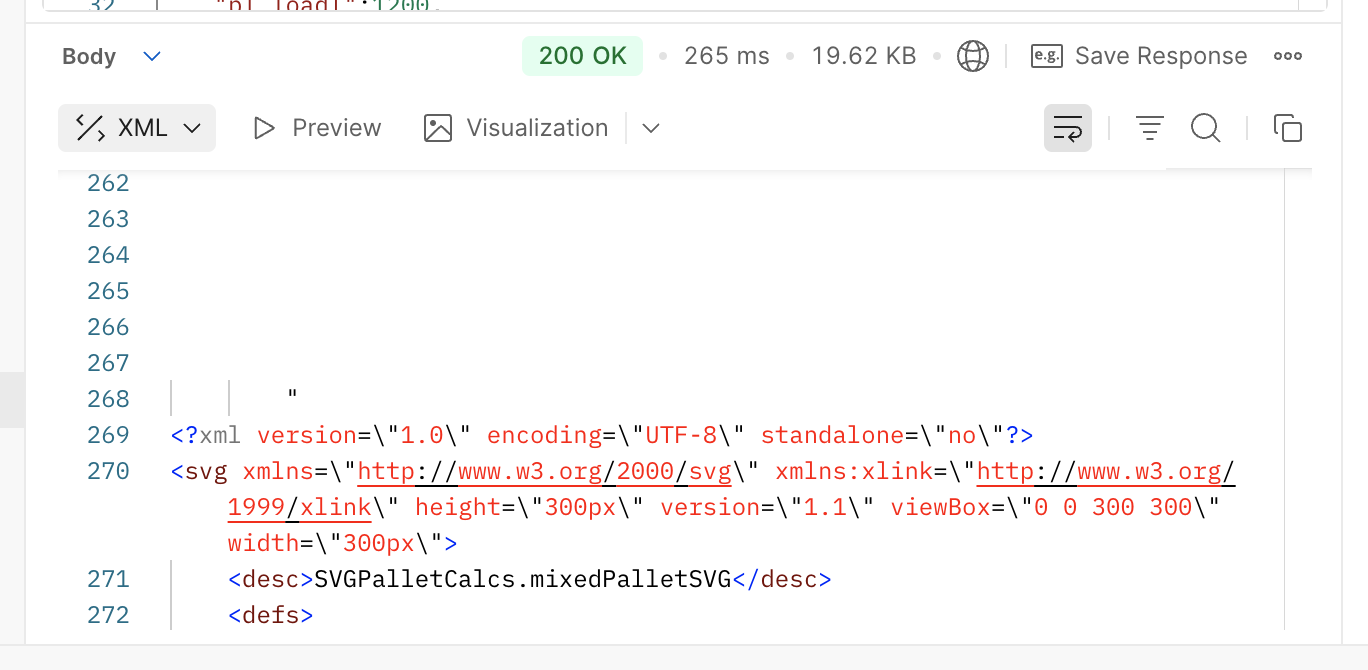The width and height of the screenshot is (1368, 670).
Task: Copy response using the copy icon
Action: (x=1287, y=128)
